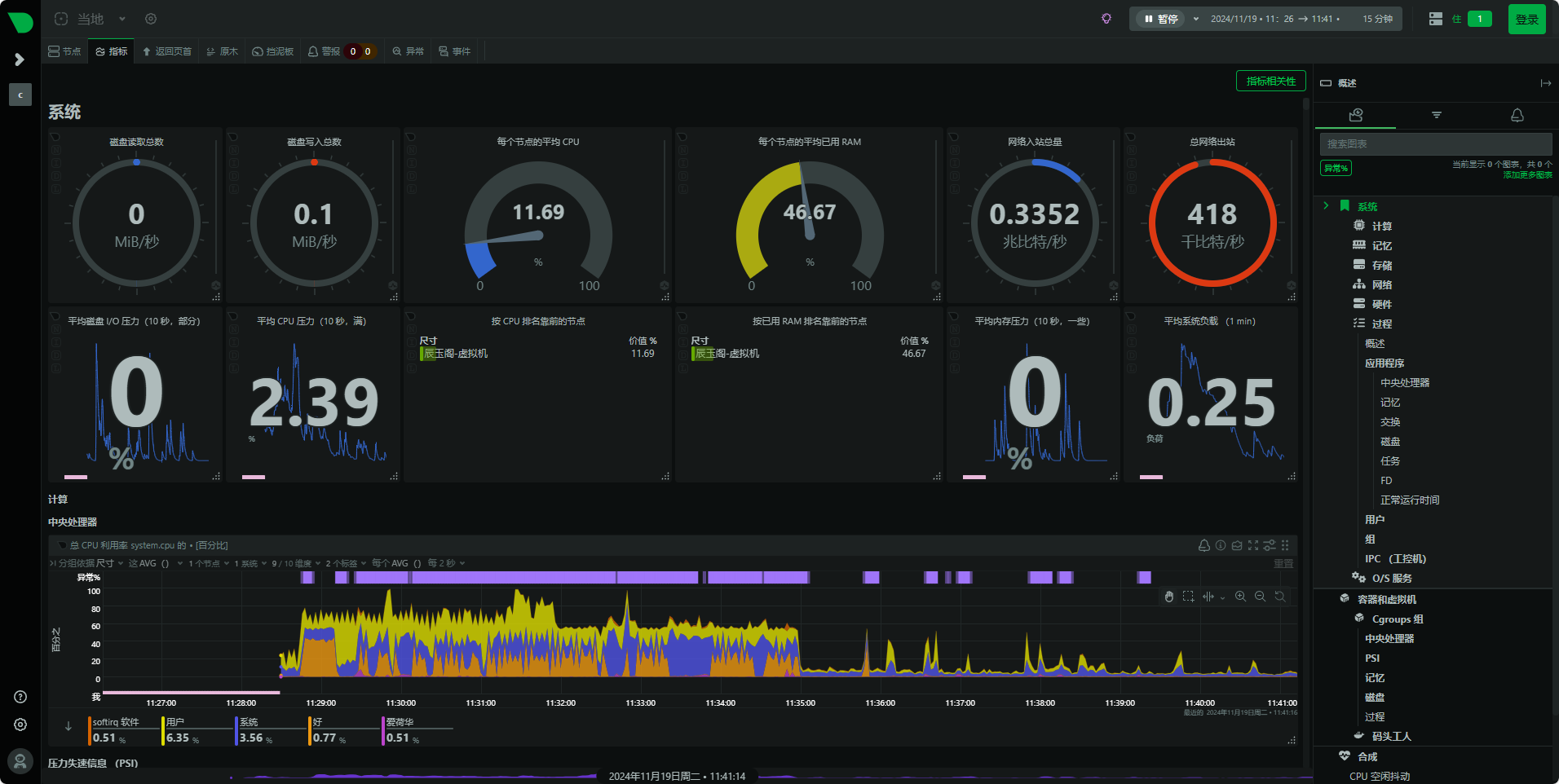1559x784 pixels.
Task: Zoom in on the CPU utilization chart
Action: pos(1240,597)
